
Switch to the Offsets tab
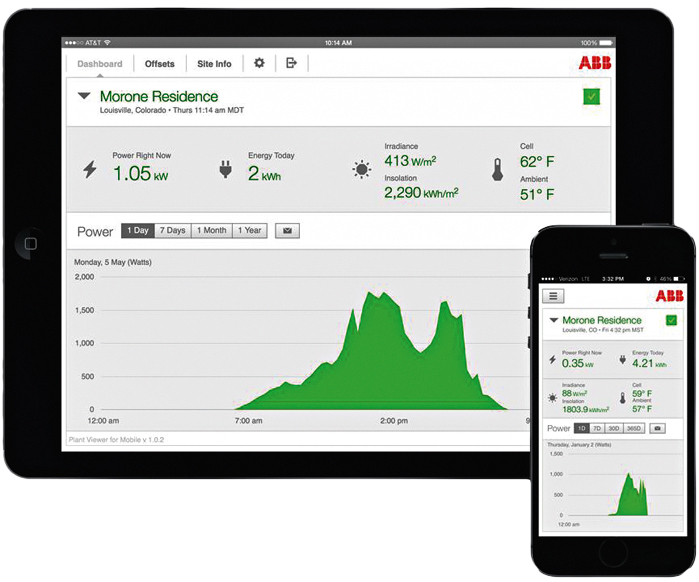159,64
